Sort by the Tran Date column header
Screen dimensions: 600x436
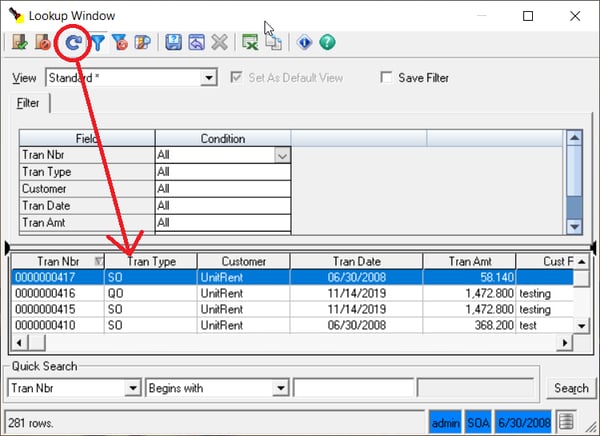point(356,261)
